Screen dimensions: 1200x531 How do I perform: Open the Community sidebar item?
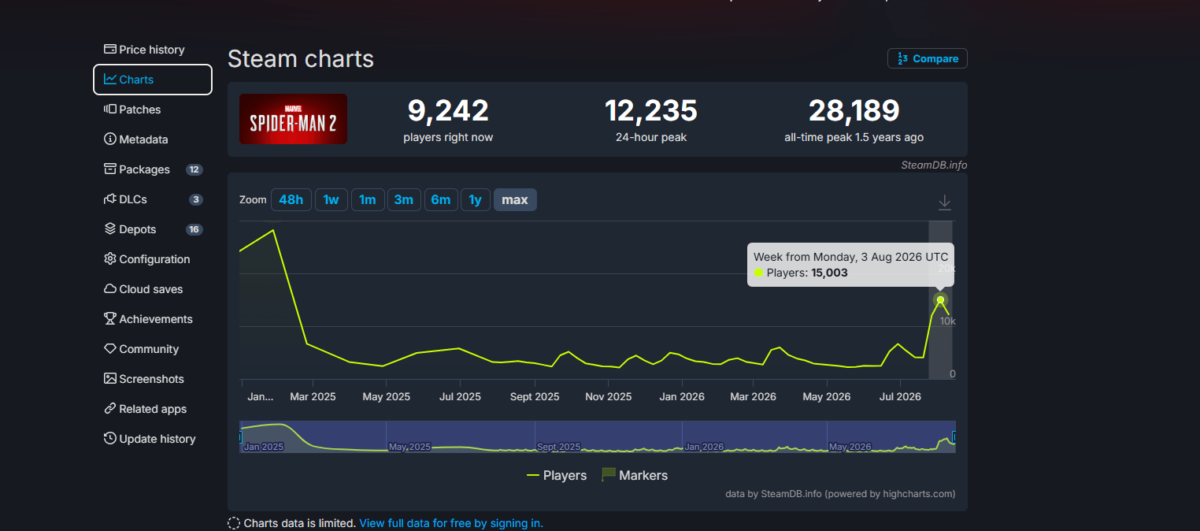152,349
